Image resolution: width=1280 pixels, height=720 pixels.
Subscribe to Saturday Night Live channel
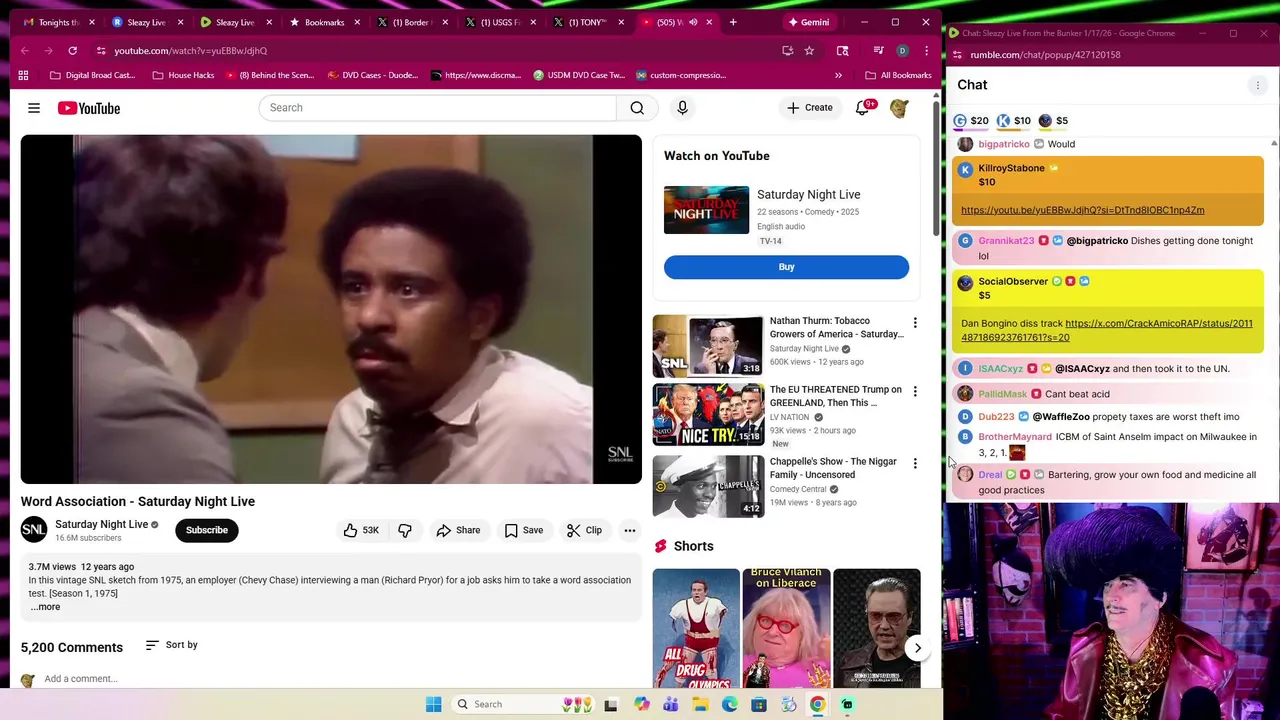[x=207, y=530]
